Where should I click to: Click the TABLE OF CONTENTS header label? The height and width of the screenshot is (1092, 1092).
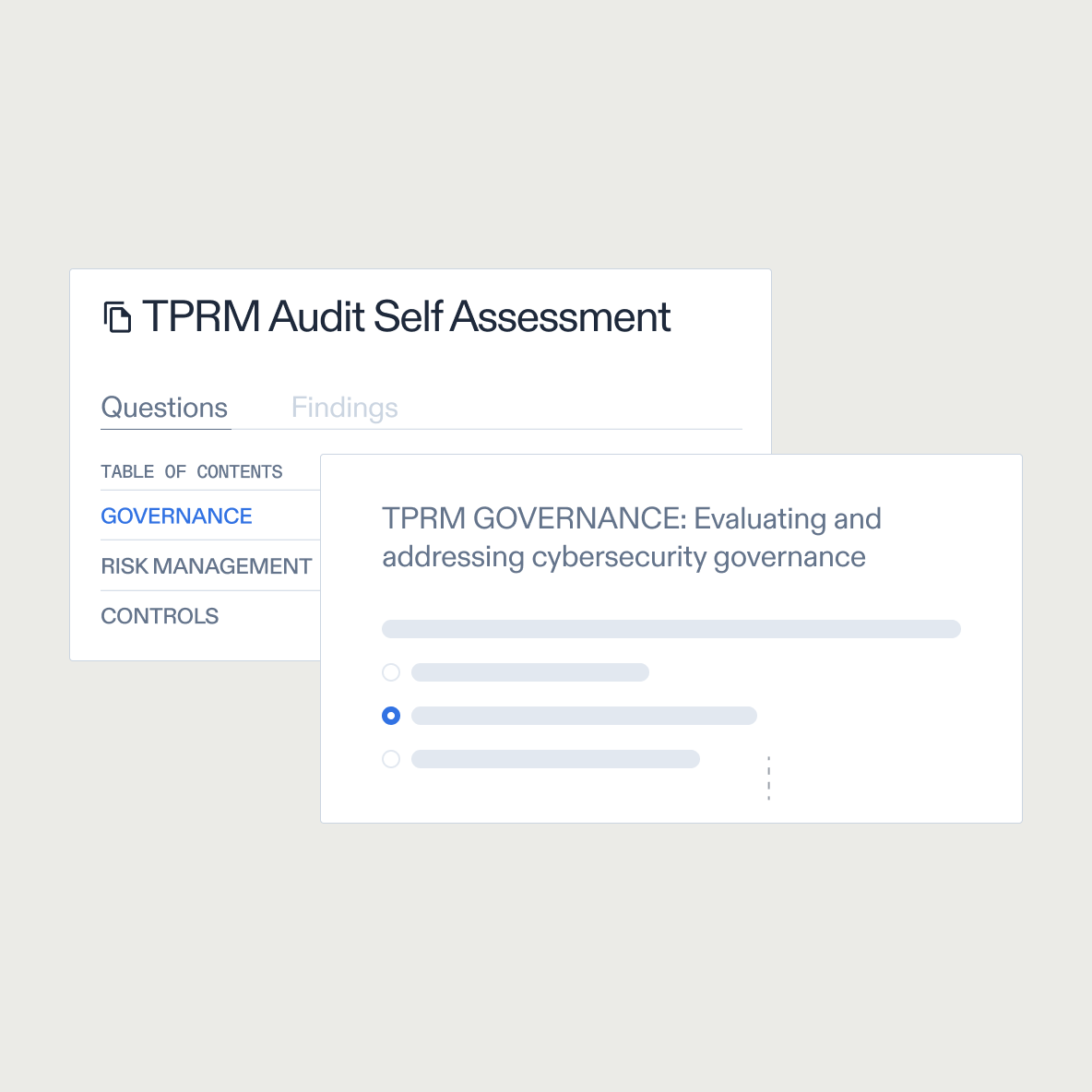pos(191,471)
